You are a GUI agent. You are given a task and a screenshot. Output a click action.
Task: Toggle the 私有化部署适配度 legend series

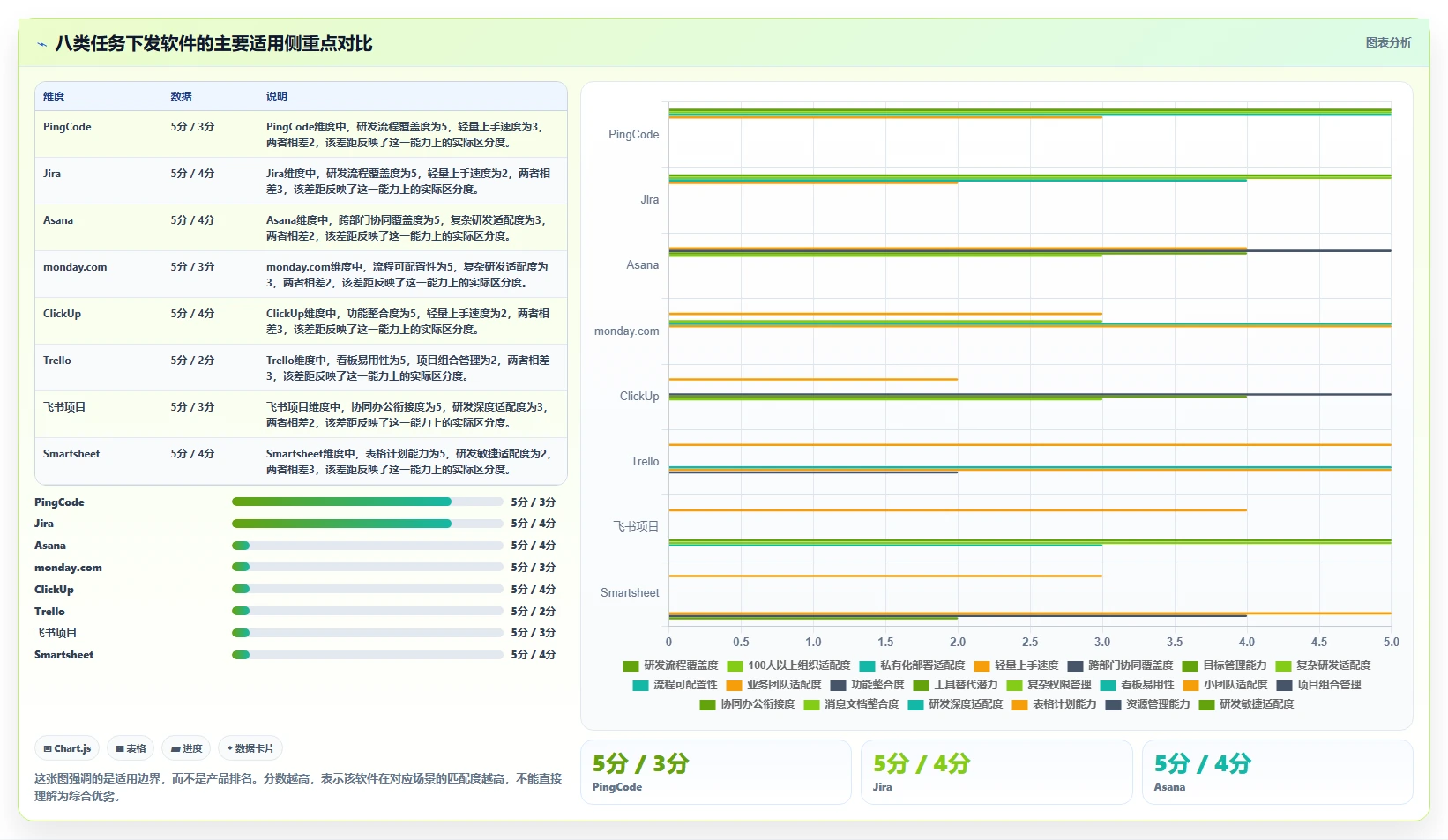(x=912, y=665)
